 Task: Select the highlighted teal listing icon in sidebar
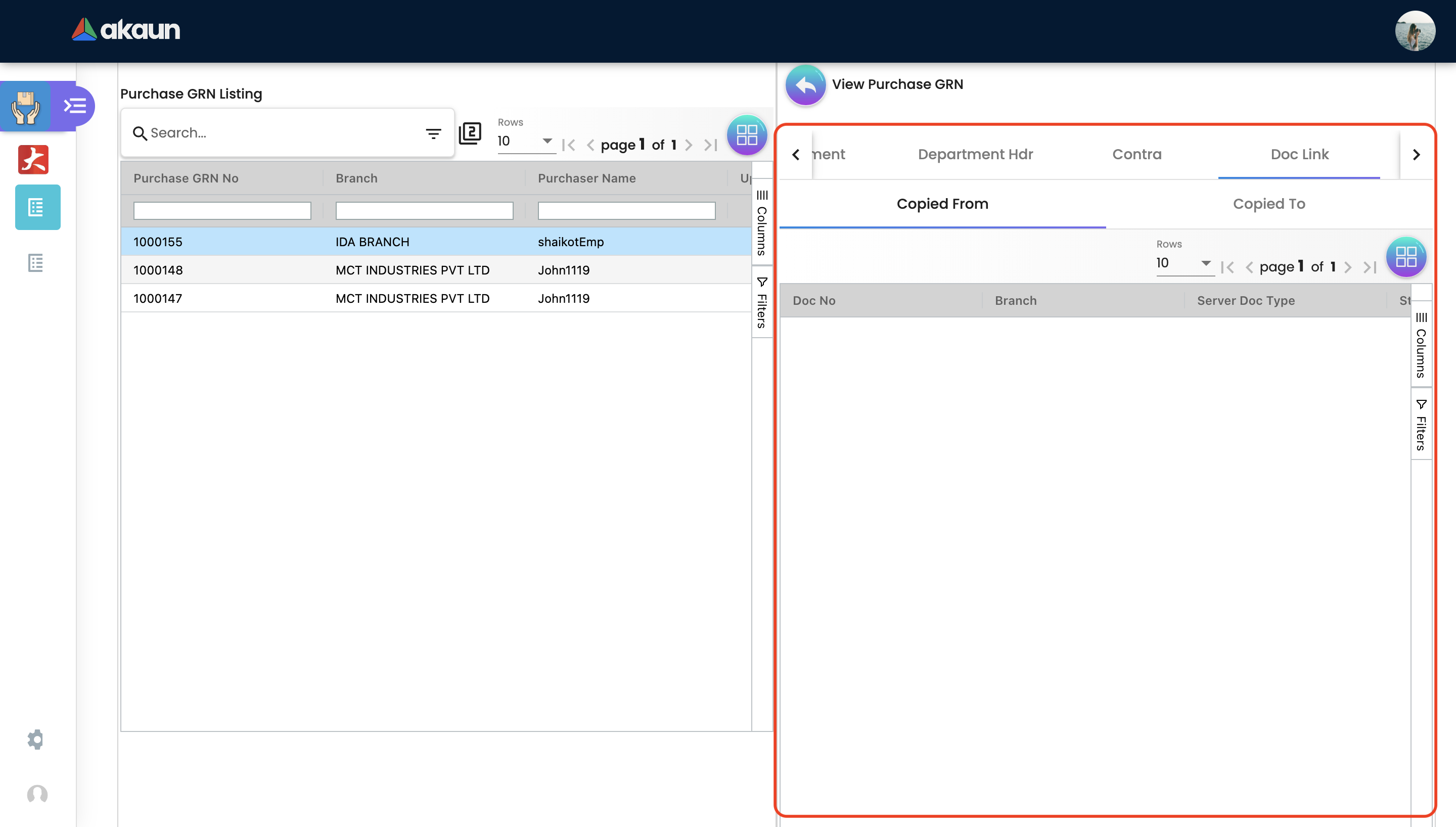coord(37,207)
